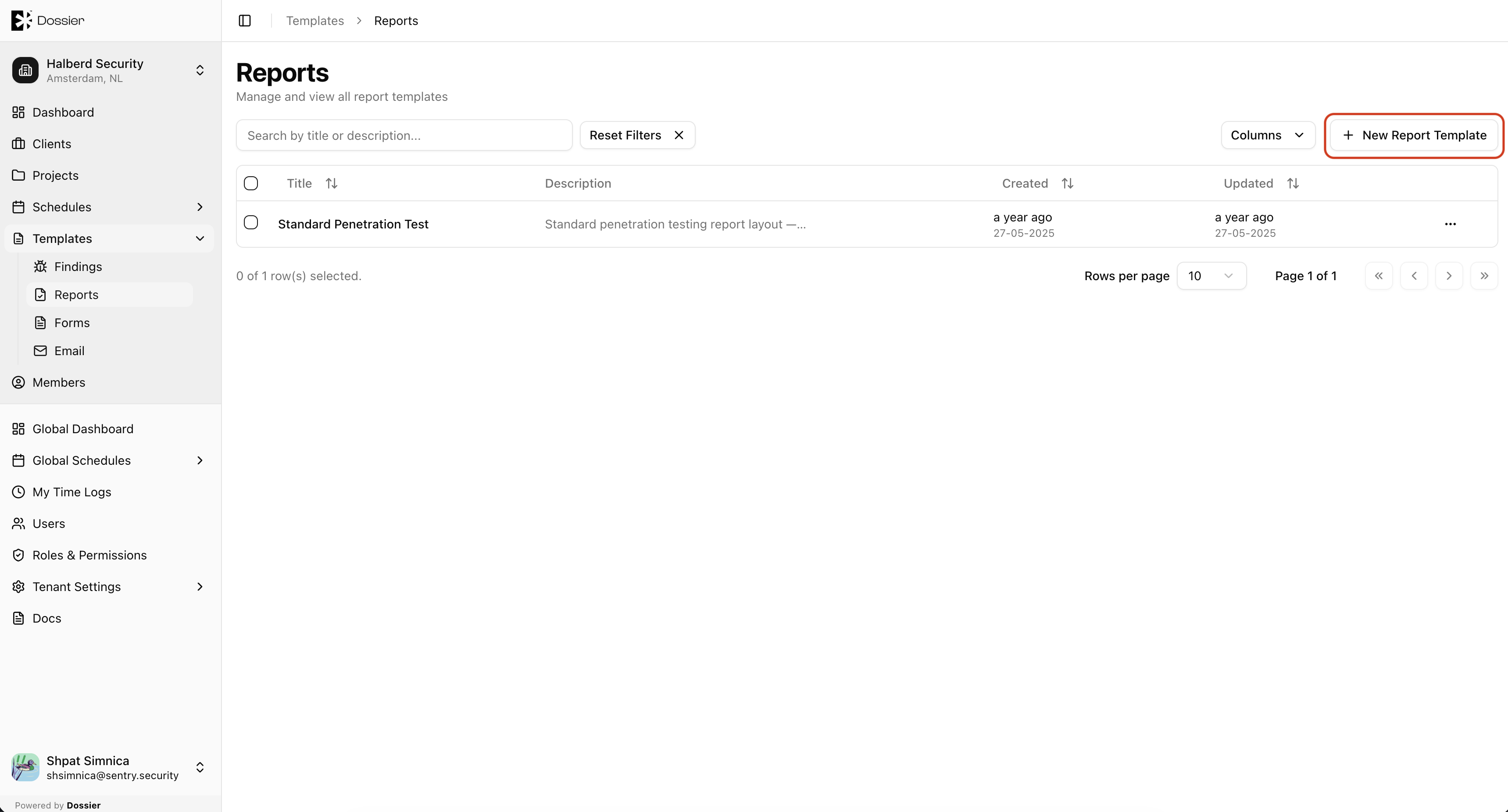Click New Report Template button
This screenshot has height=812, width=1508.
(1414, 135)
